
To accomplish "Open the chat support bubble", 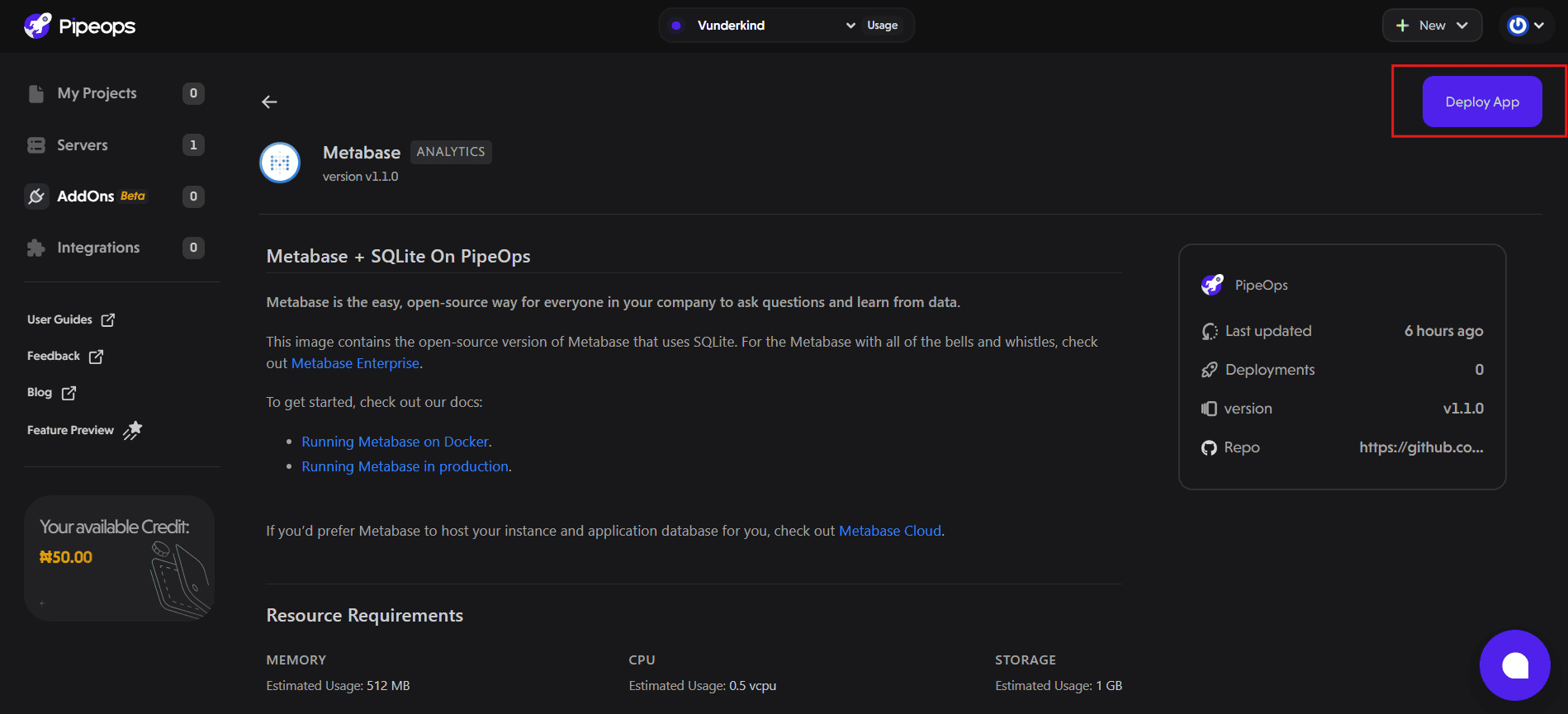I will (1514, 665).
